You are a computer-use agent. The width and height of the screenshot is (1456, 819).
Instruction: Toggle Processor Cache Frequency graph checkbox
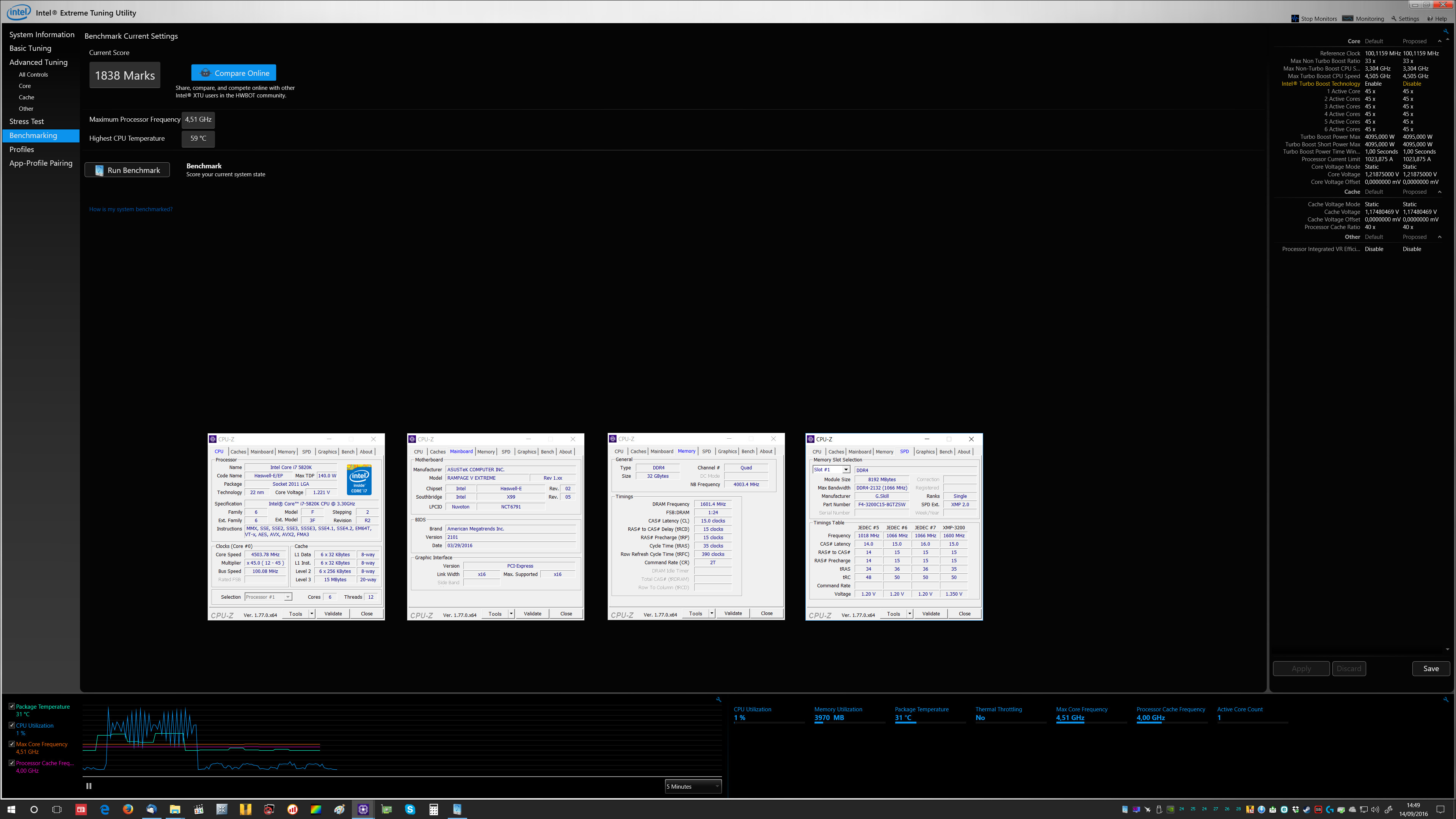pyautogui.click(x=12, y=763)
